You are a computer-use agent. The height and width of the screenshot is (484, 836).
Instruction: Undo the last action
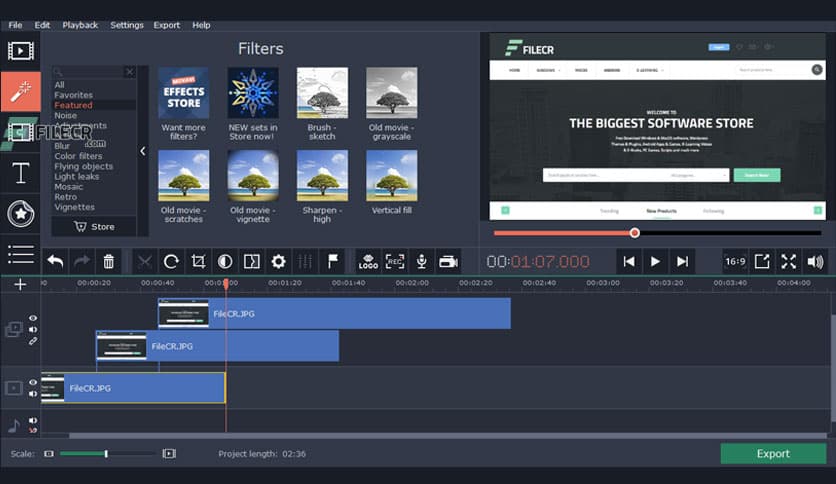pos(55,261)
